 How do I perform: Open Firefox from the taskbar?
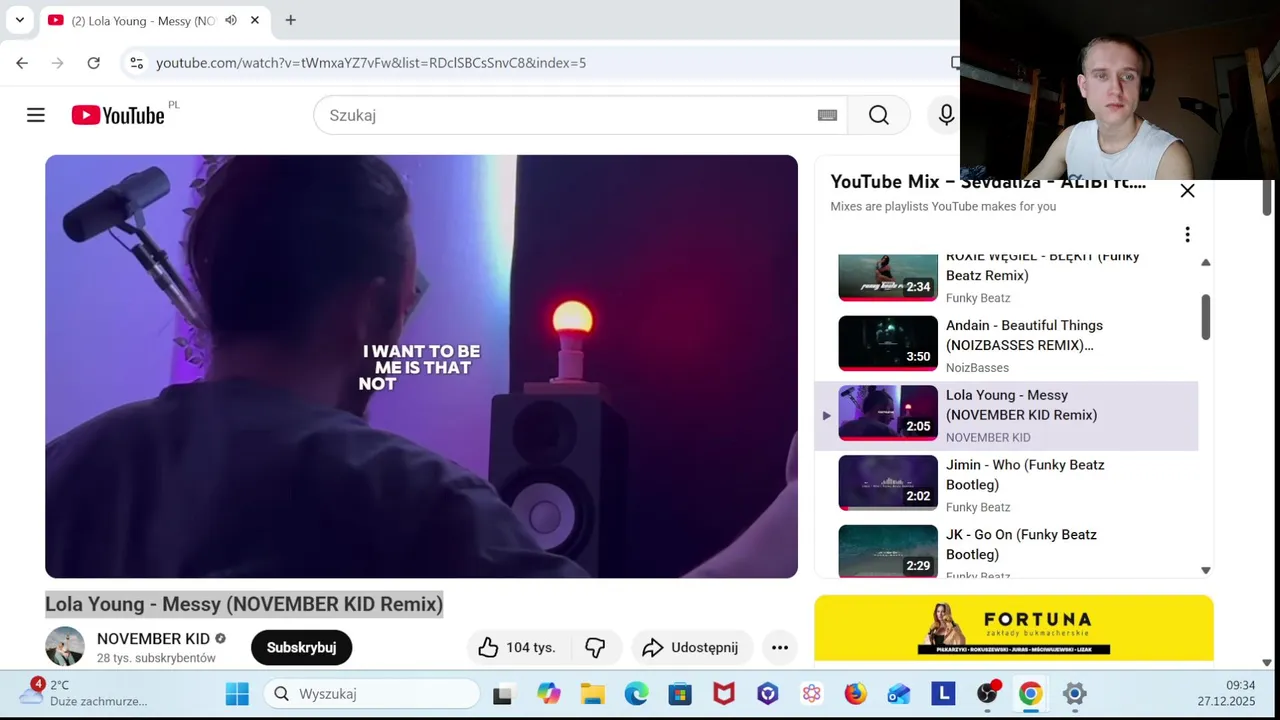855,694
